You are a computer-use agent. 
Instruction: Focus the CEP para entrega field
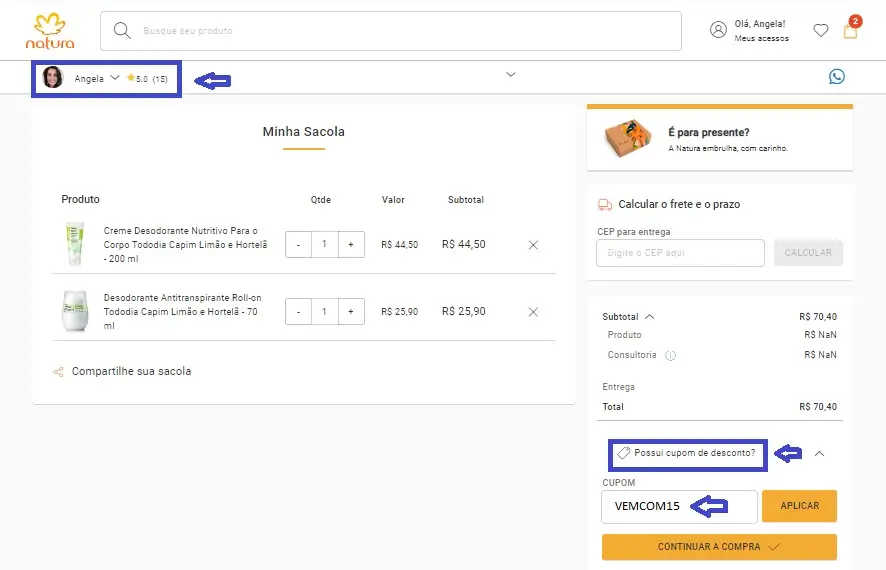tap(680, 253)
